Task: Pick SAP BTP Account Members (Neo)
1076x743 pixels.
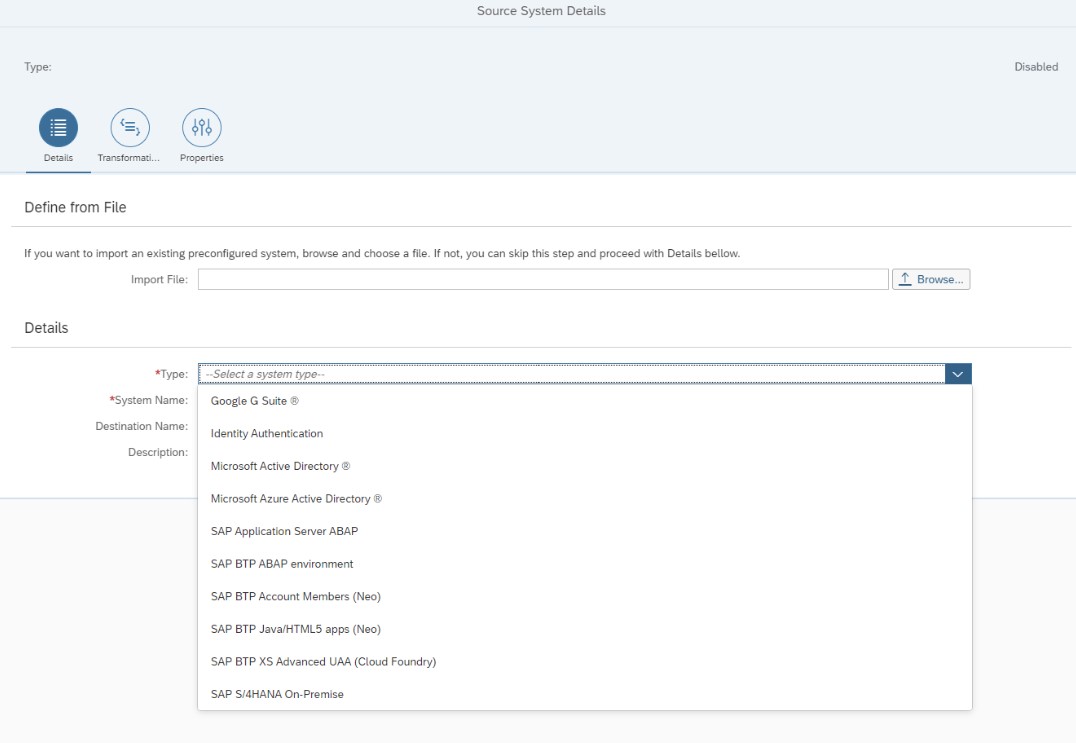Action: [x=585, y=596]
